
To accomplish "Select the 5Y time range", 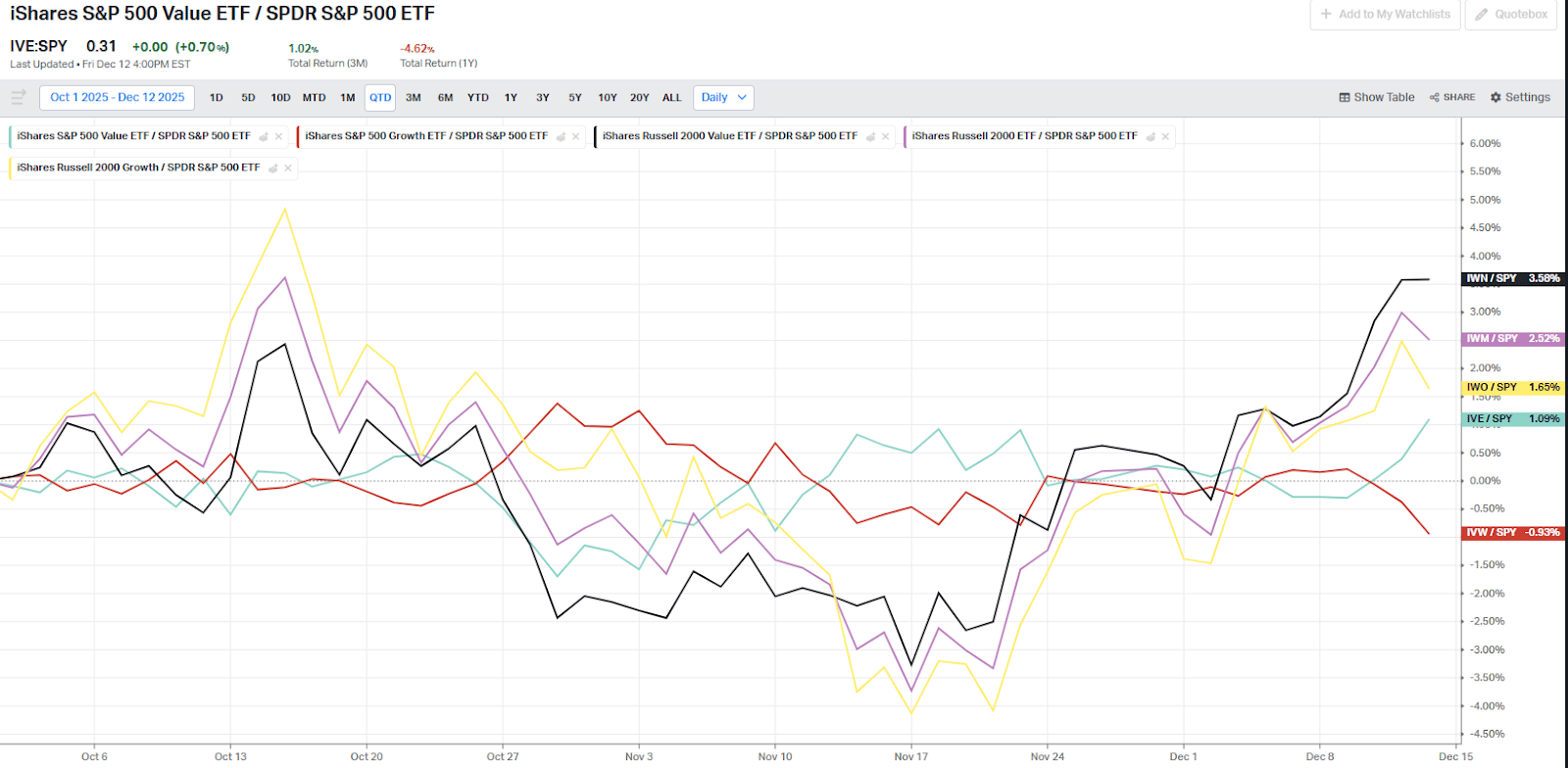I will click(x=575, y=98).
